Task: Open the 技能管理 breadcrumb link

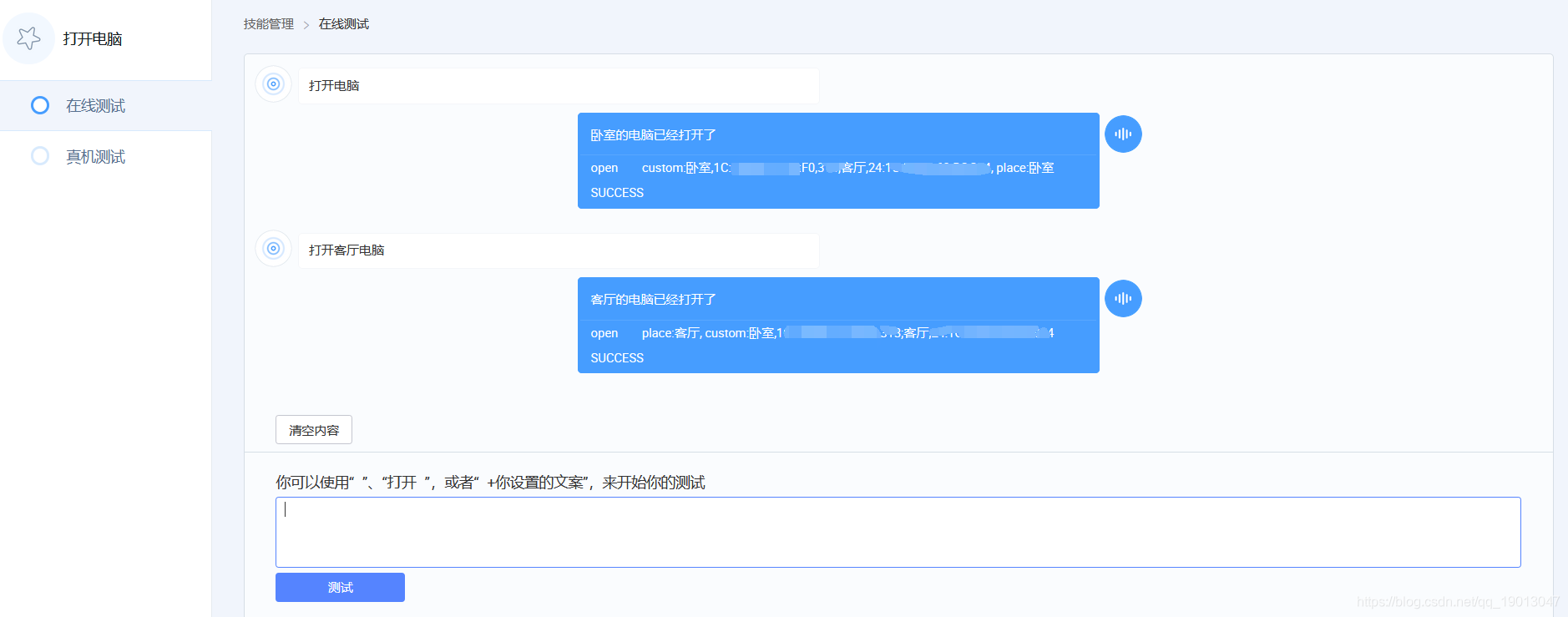Action: 269,24
